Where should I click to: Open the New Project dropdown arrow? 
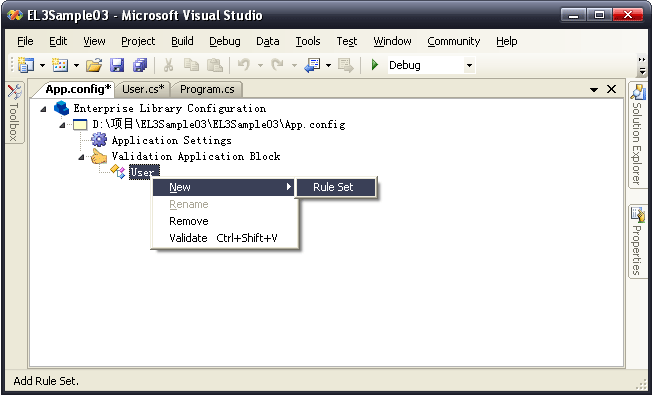tap(42, 65)
